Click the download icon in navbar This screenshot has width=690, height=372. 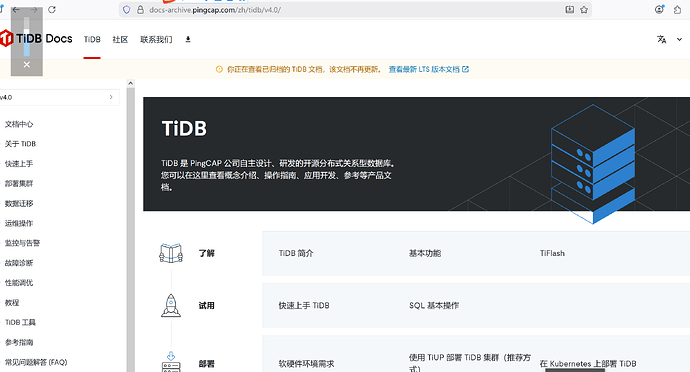coord(188,40)
